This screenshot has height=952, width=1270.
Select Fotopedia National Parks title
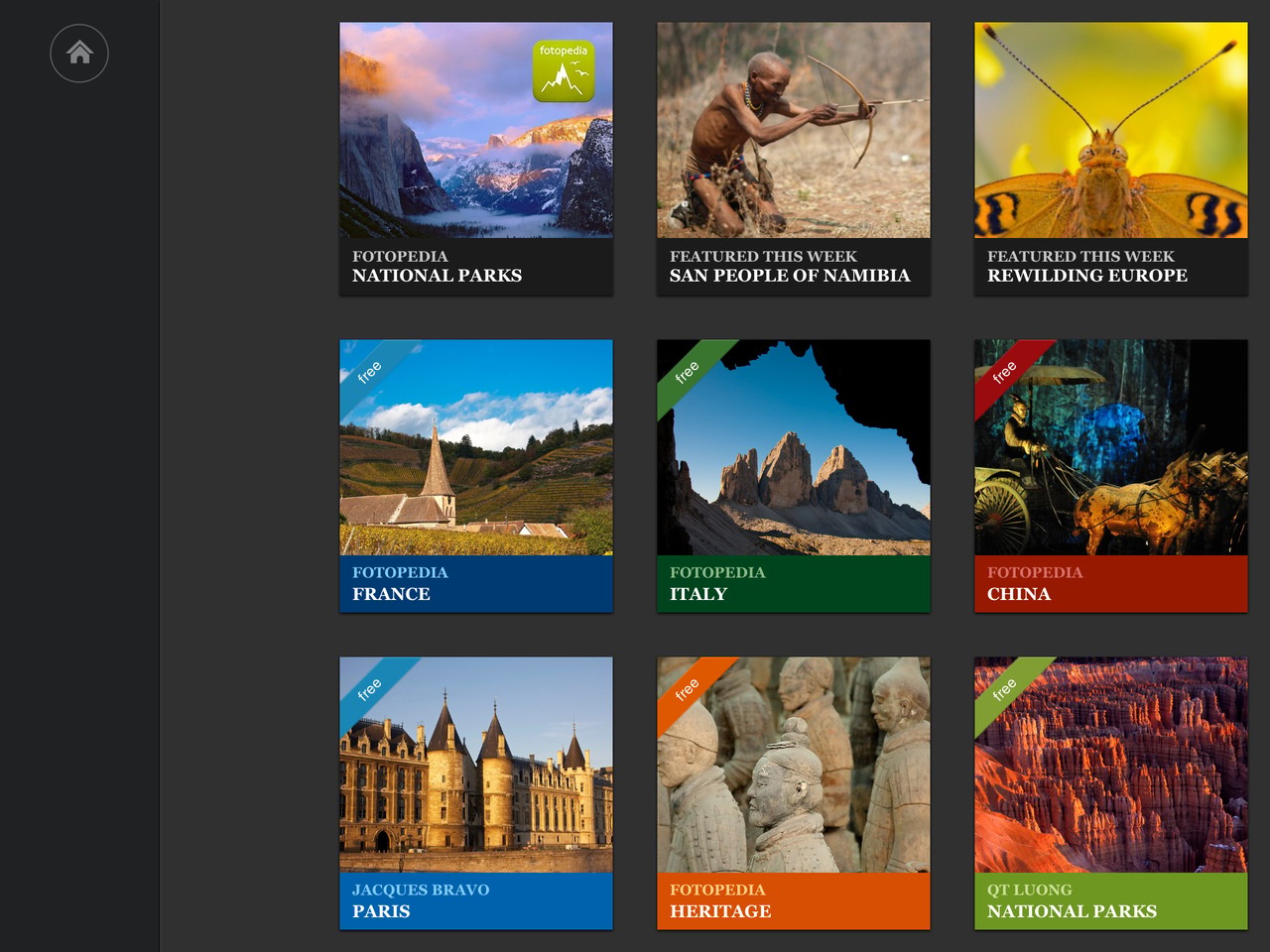click(476, 266)
